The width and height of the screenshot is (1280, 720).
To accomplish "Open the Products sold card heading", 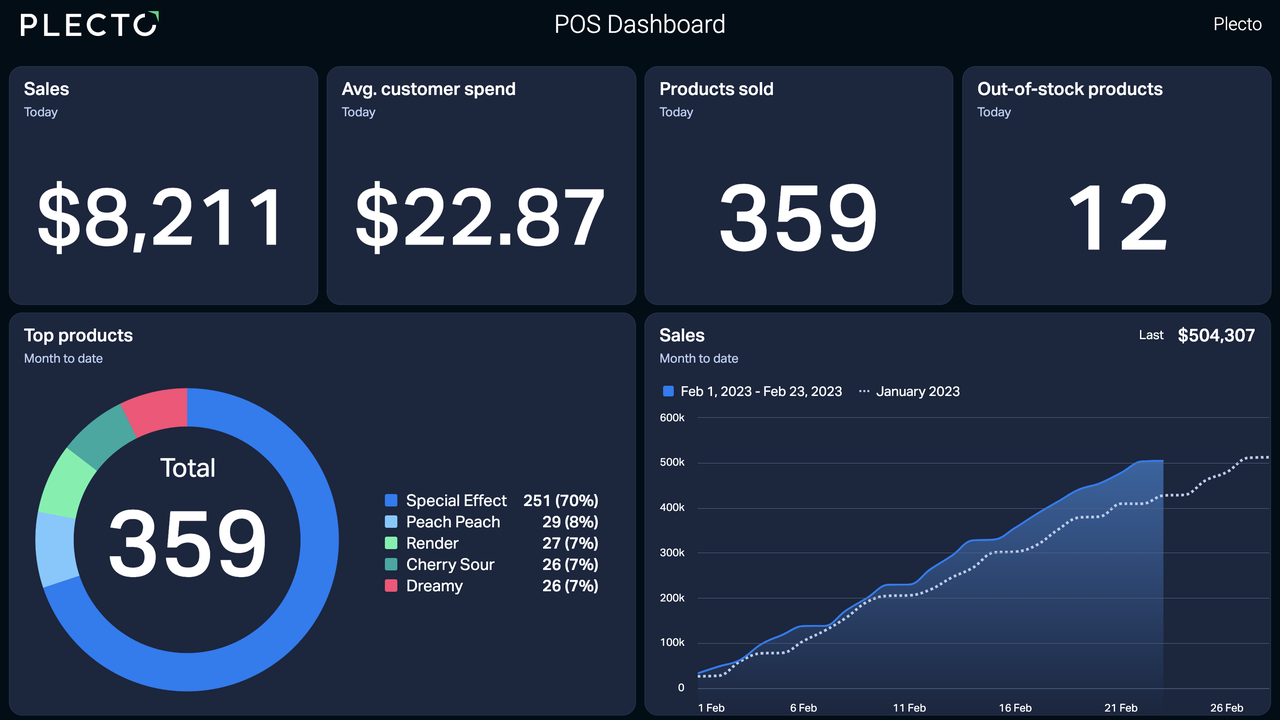I will coord(716,89).
